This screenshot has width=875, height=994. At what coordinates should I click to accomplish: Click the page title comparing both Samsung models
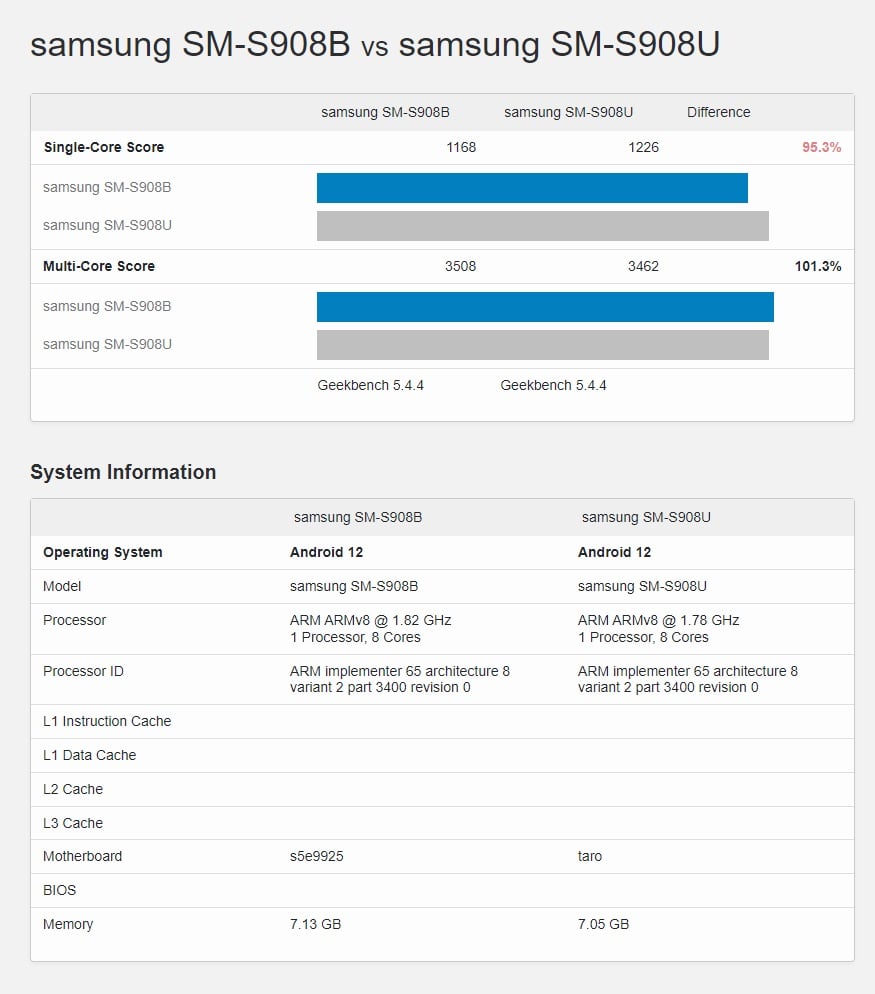(375, 45)
